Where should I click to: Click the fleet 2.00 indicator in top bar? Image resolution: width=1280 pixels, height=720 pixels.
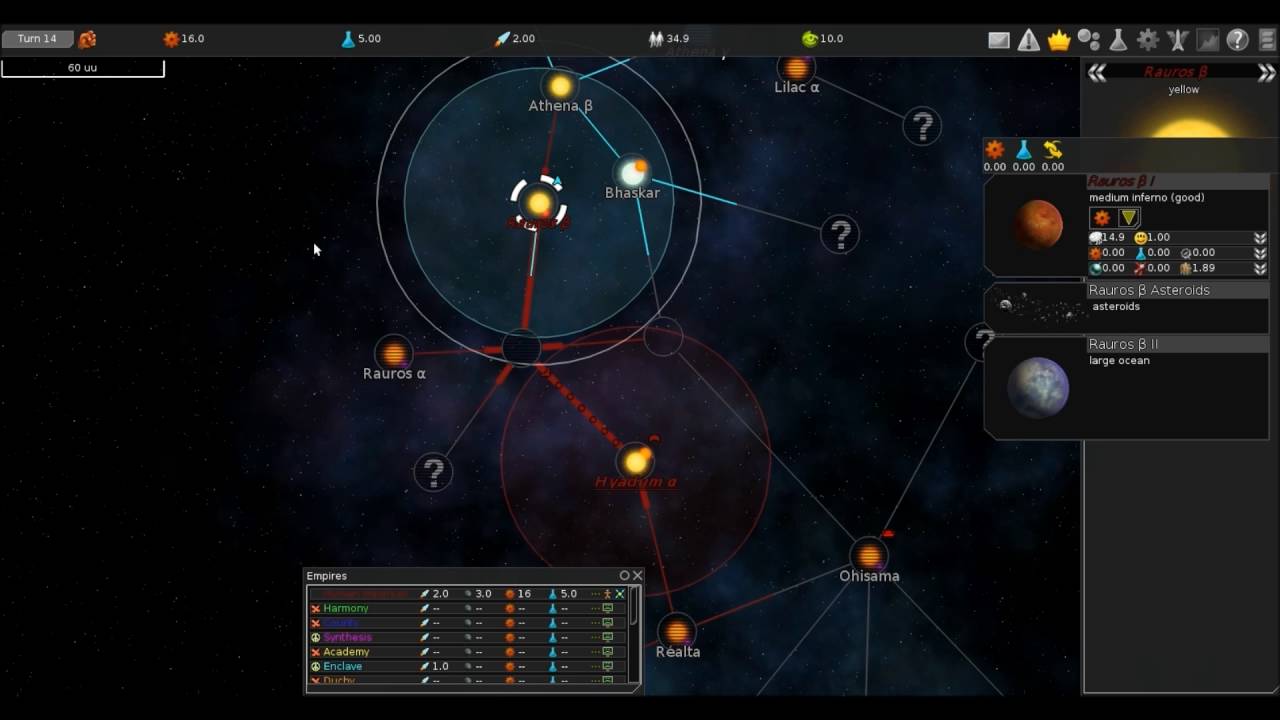pyautogui.click(x=515, y=39)
